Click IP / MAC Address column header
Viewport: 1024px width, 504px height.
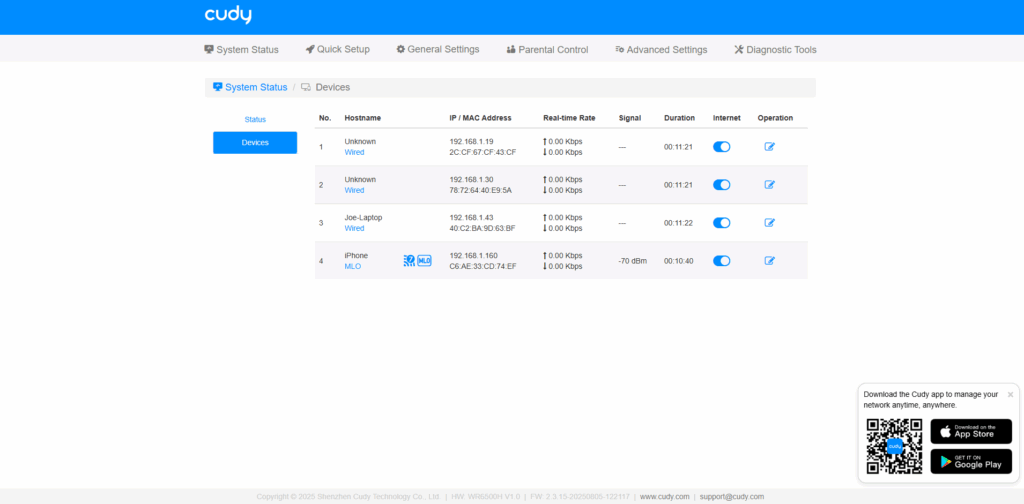pyautogui.click(x=481, y=118)
